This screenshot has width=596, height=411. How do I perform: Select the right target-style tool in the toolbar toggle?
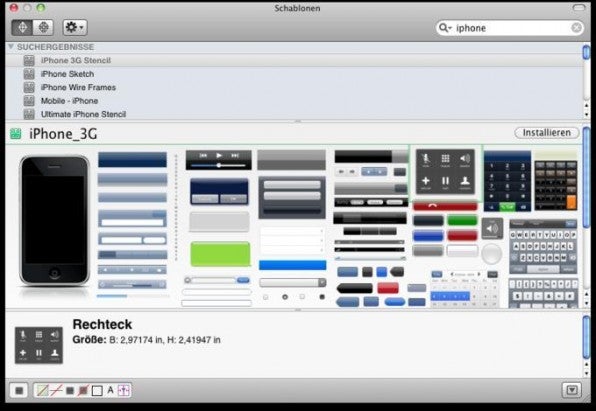43,27
